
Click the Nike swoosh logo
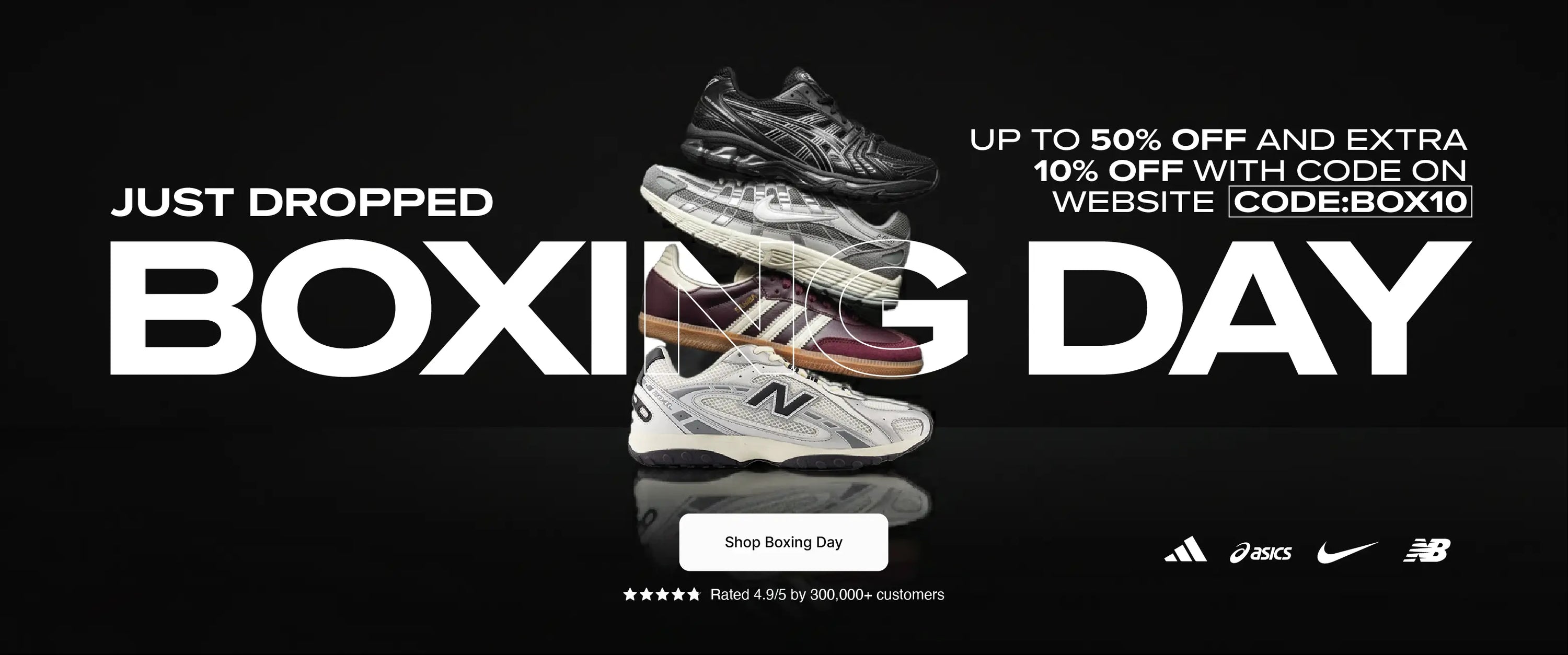1347,552
